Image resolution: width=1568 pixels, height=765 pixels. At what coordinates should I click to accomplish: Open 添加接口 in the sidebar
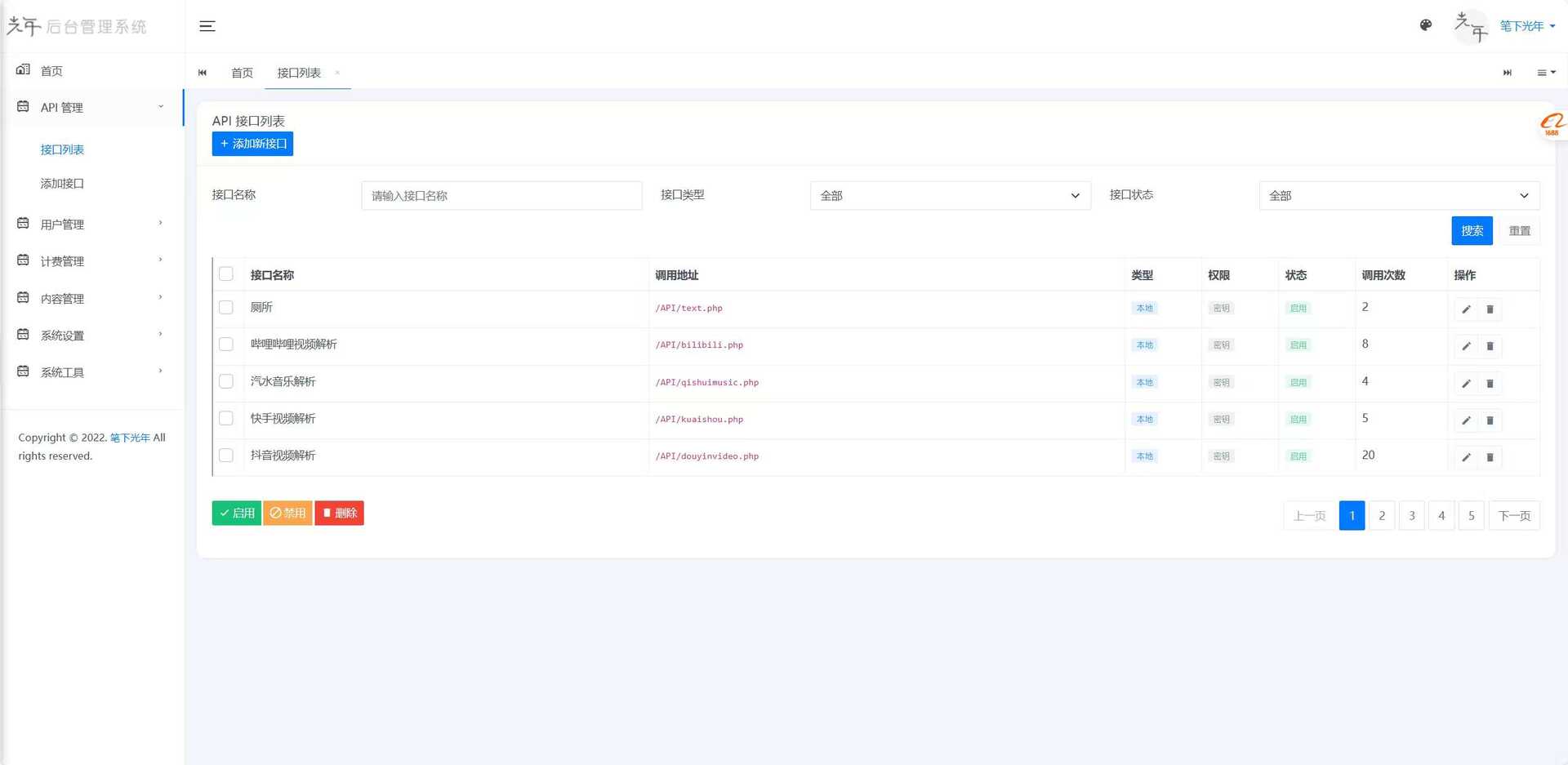[x=62, y=184]
